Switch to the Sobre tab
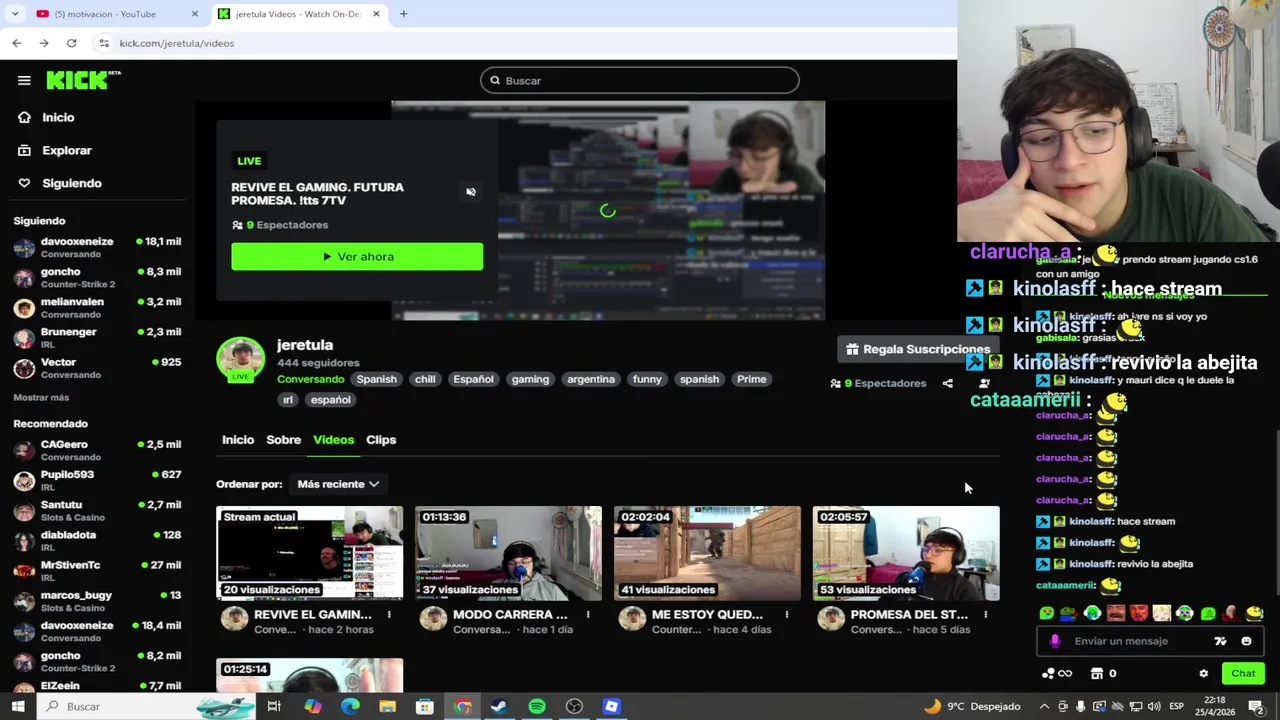 coord(283,440)
